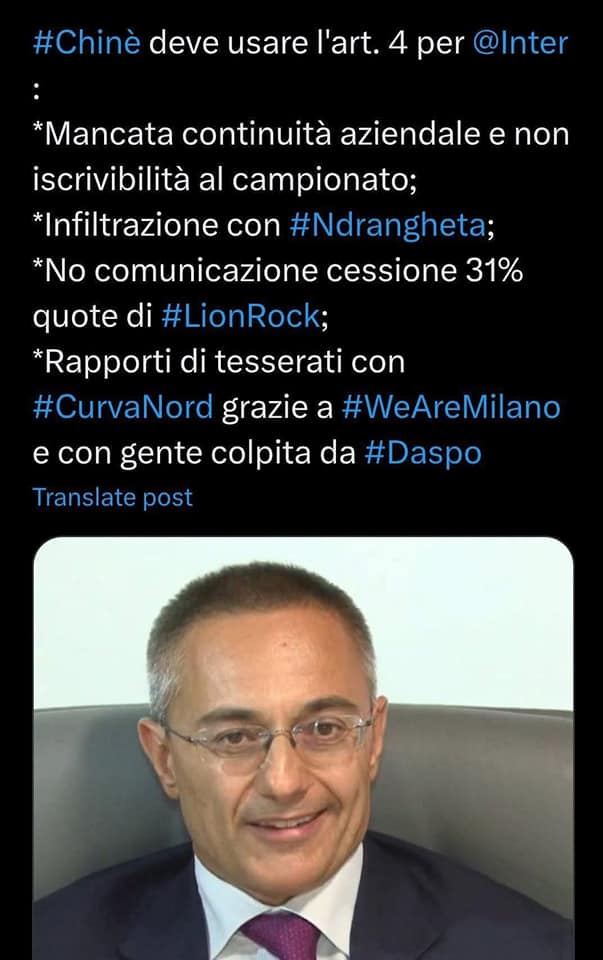
Task: Follow the #WeAreMilano hashtag
Action: (x=451, y=407)
